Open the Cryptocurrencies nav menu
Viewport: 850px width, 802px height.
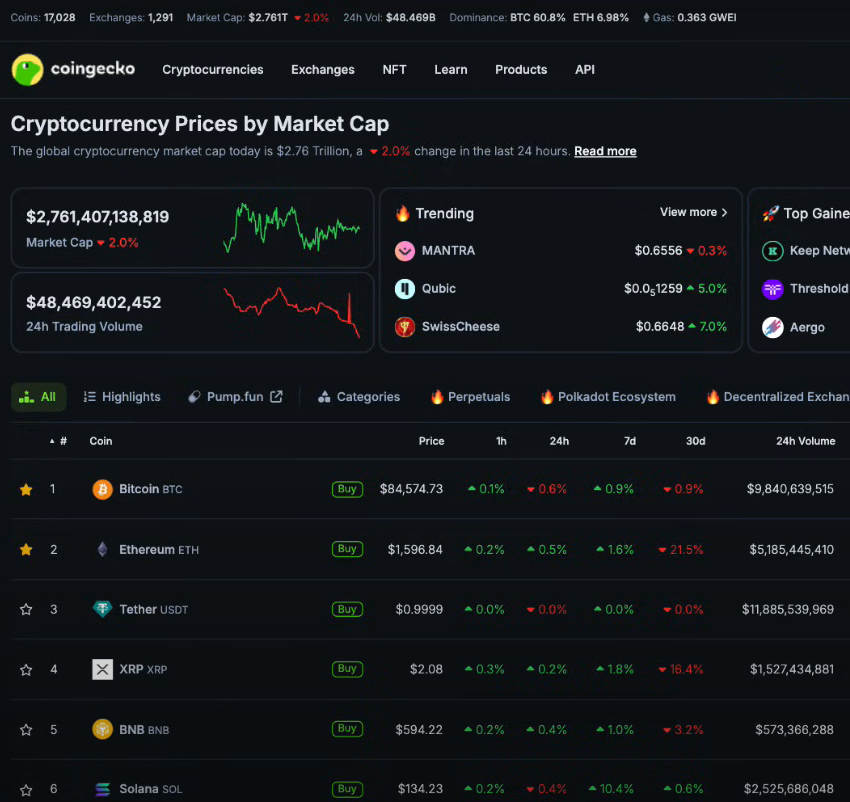(213, 70)
